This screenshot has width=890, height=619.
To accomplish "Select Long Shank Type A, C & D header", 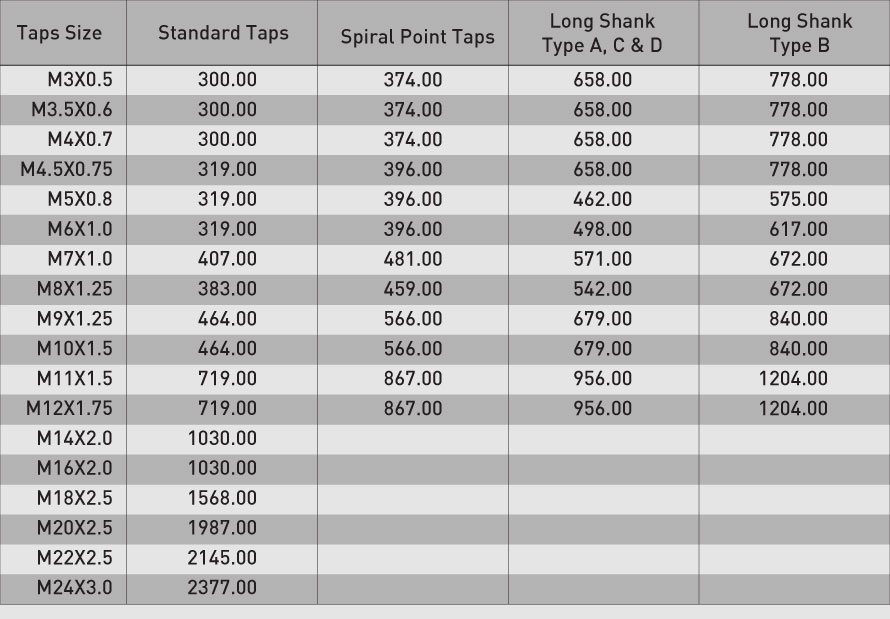I will [x=602, y=33].
